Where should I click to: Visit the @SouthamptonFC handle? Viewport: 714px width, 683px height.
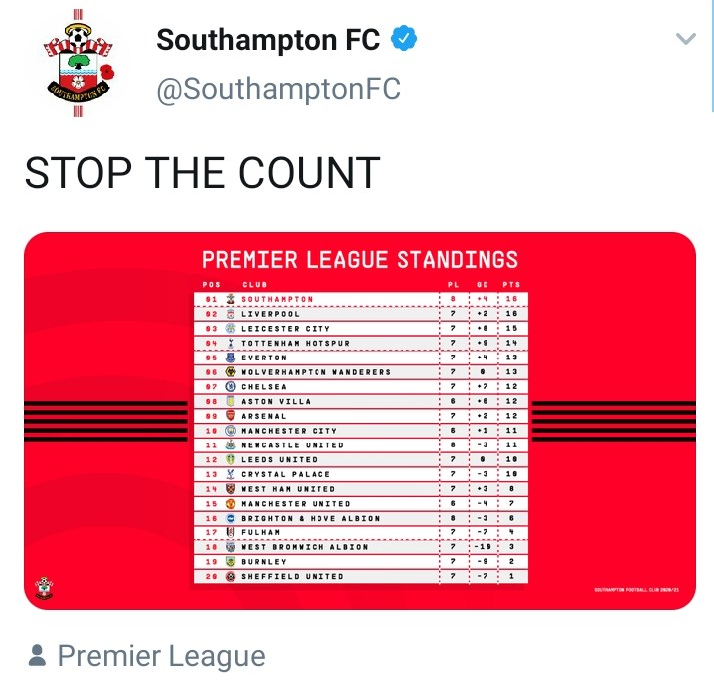(278, 89)
